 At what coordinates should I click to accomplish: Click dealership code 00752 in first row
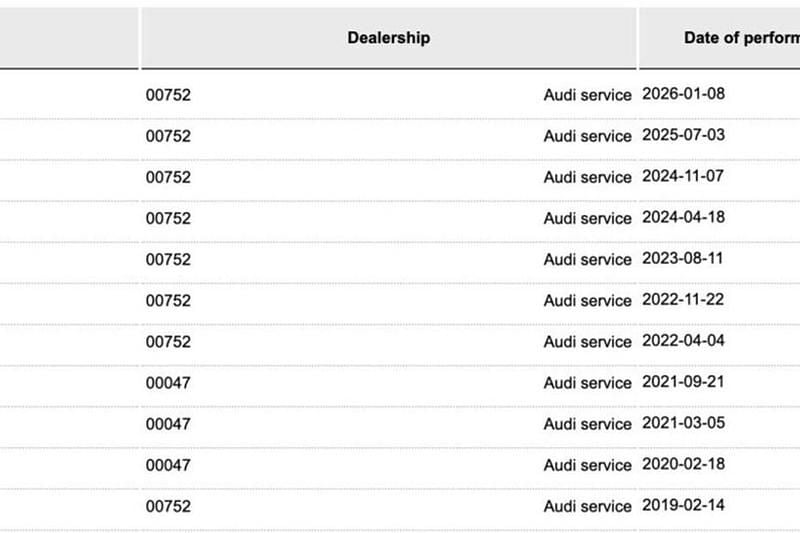pos(168,95)
